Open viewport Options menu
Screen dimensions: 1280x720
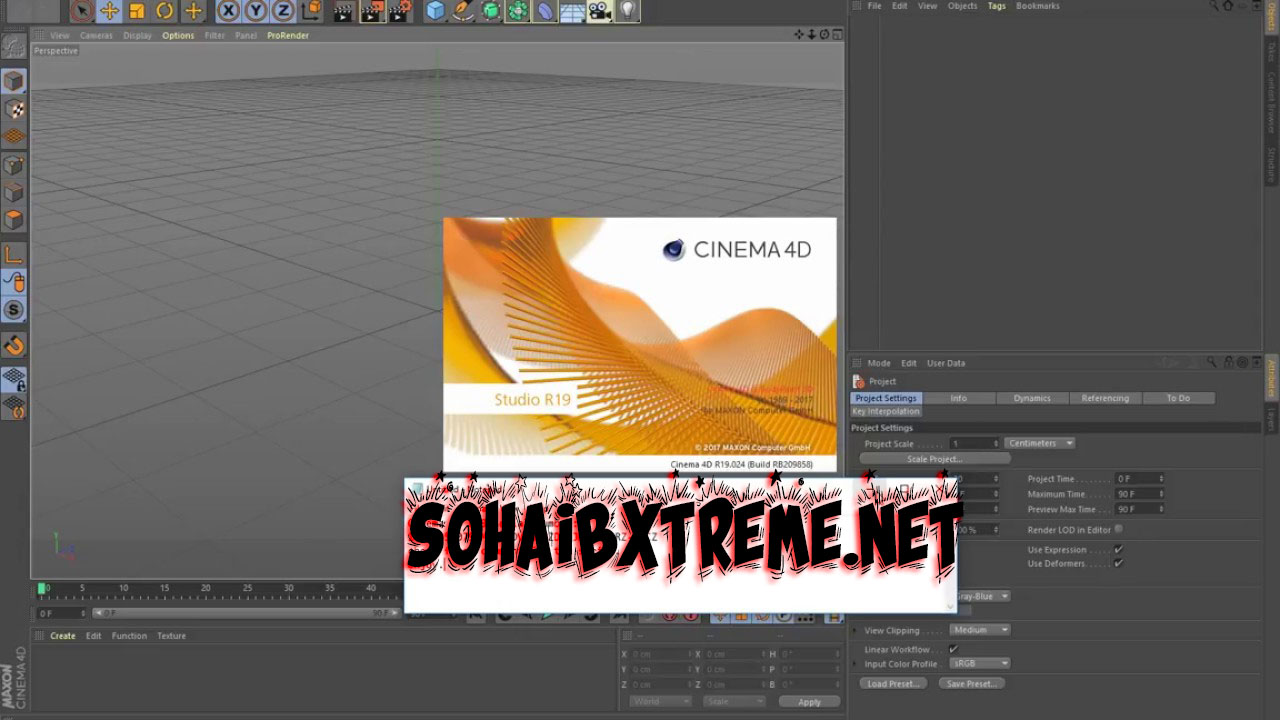pyautogui.click(x=178, y=35)
